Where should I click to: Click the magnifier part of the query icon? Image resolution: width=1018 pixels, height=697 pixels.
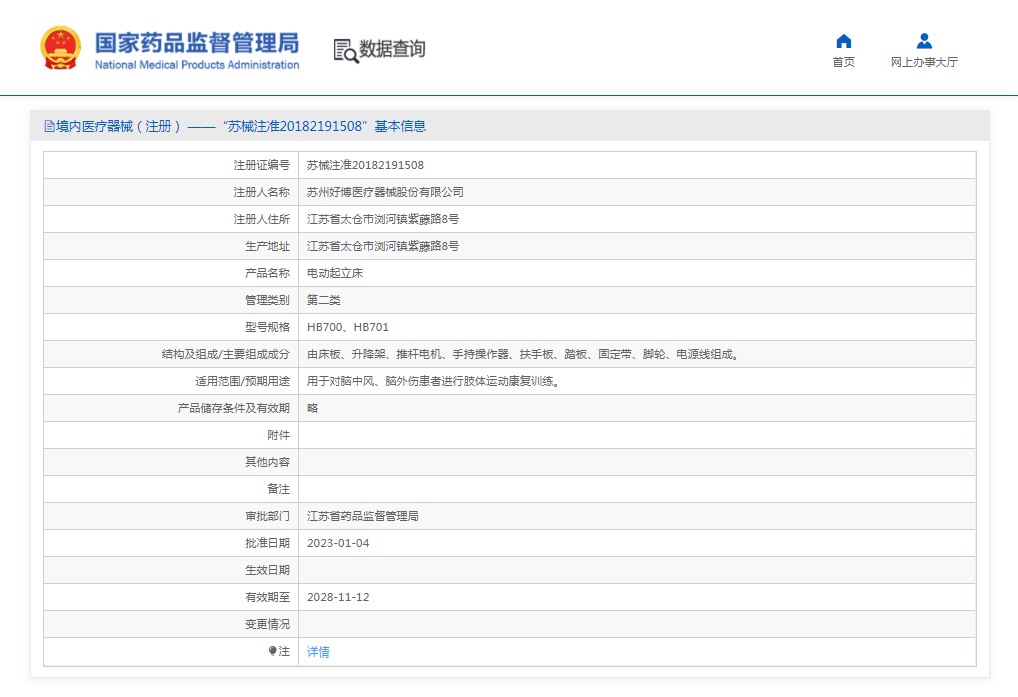tap(350, 56)
